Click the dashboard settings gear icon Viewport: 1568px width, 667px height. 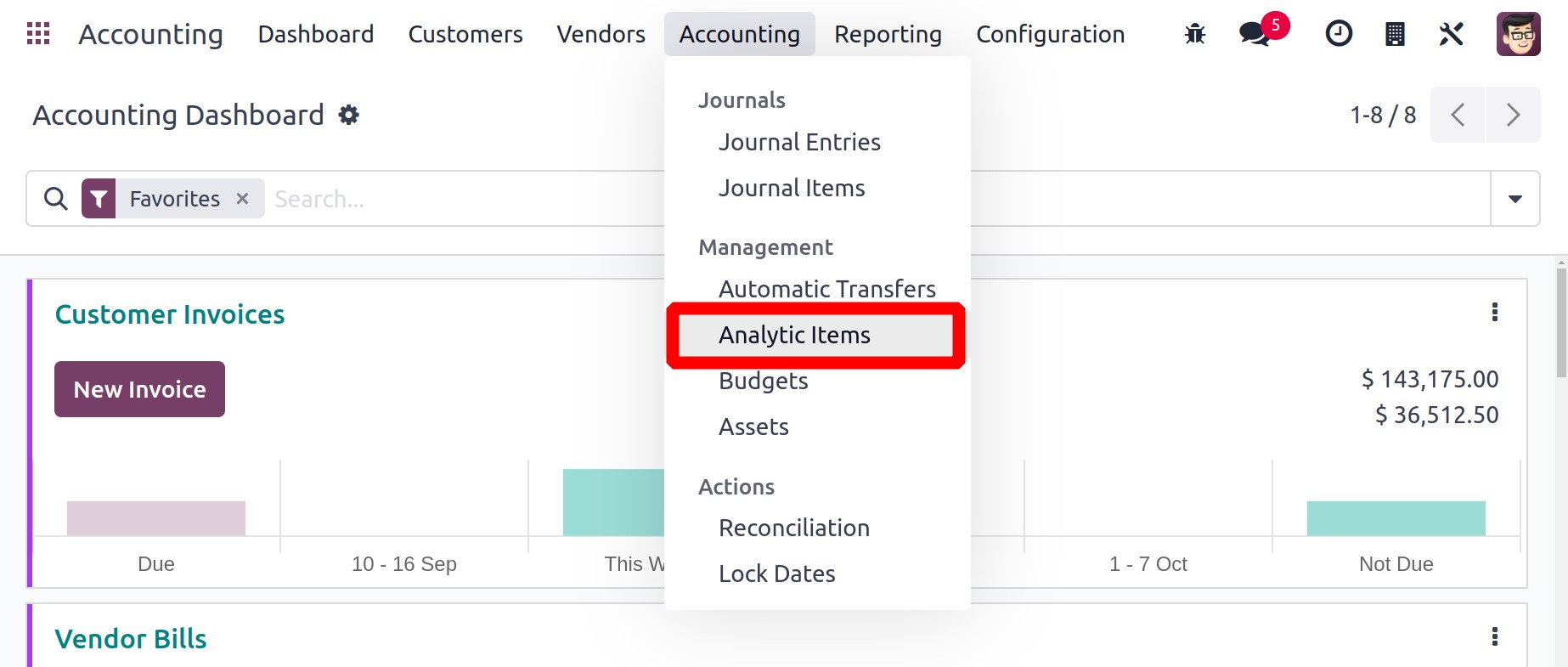click(348, 115)
